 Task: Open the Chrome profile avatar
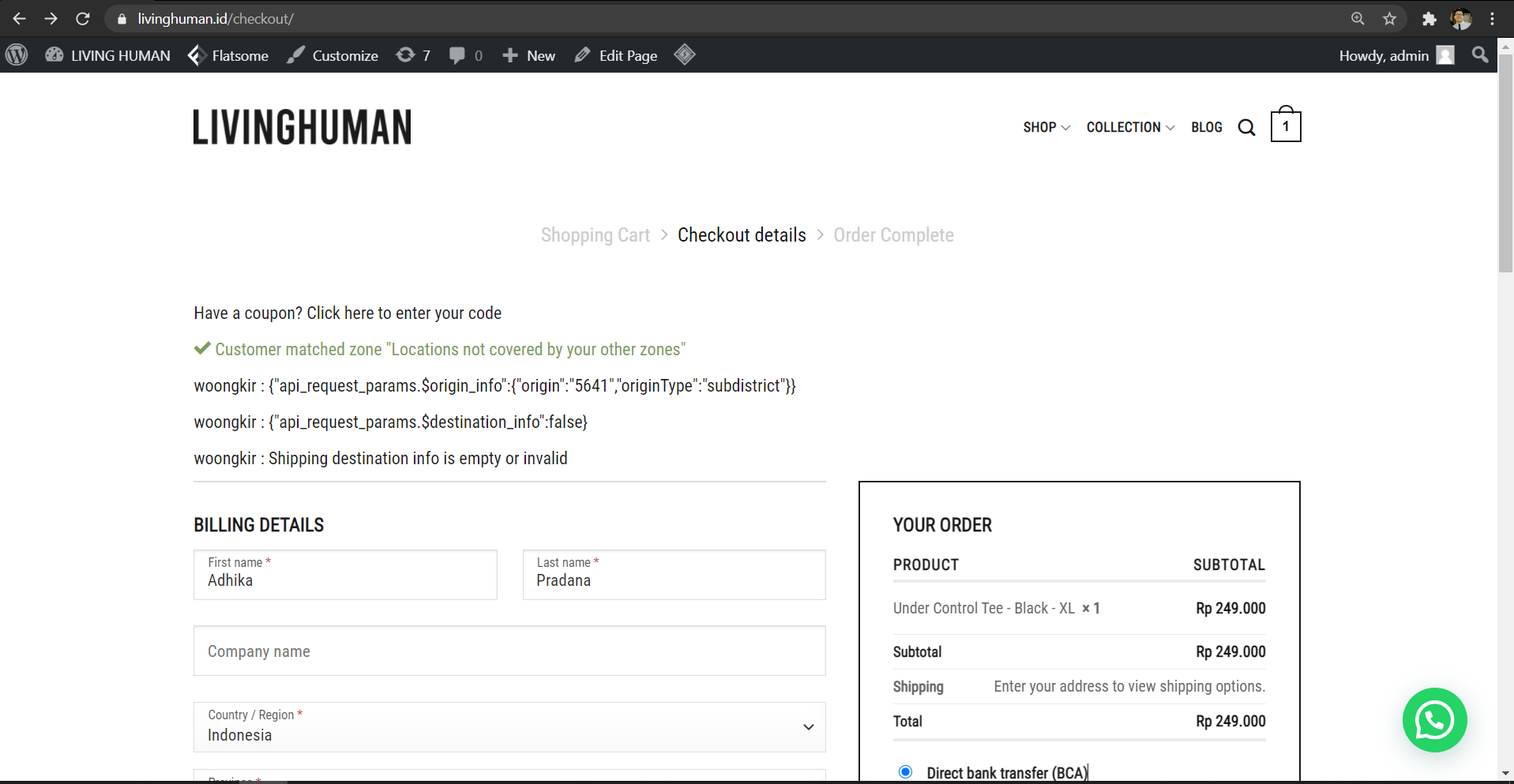click(x=1461, y=18)
